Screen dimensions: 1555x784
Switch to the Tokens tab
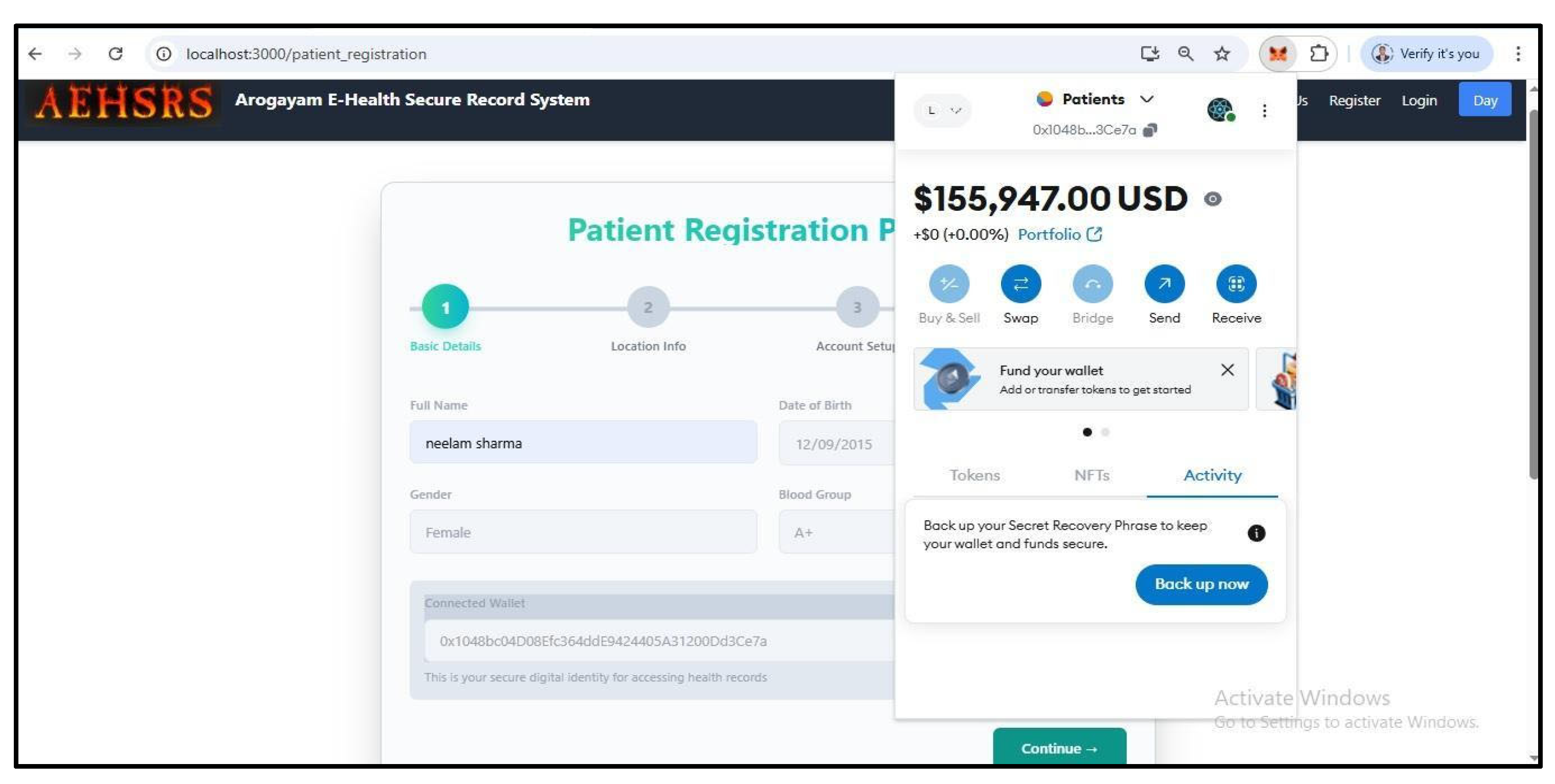[974, 476]
